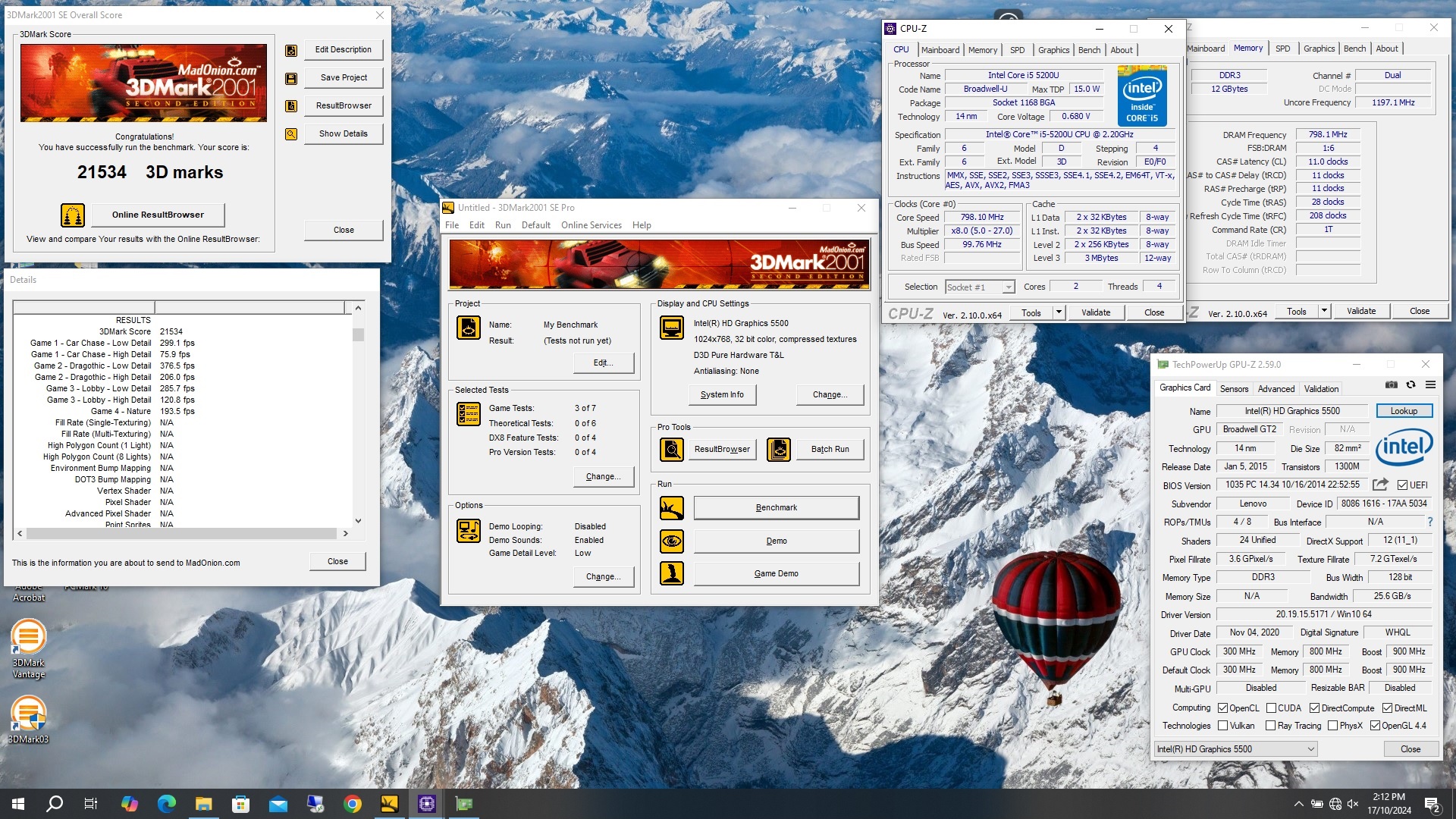Open the notification center icon
The width and height of the screenshot is (1456, 819).
(x=1432, y=804)
